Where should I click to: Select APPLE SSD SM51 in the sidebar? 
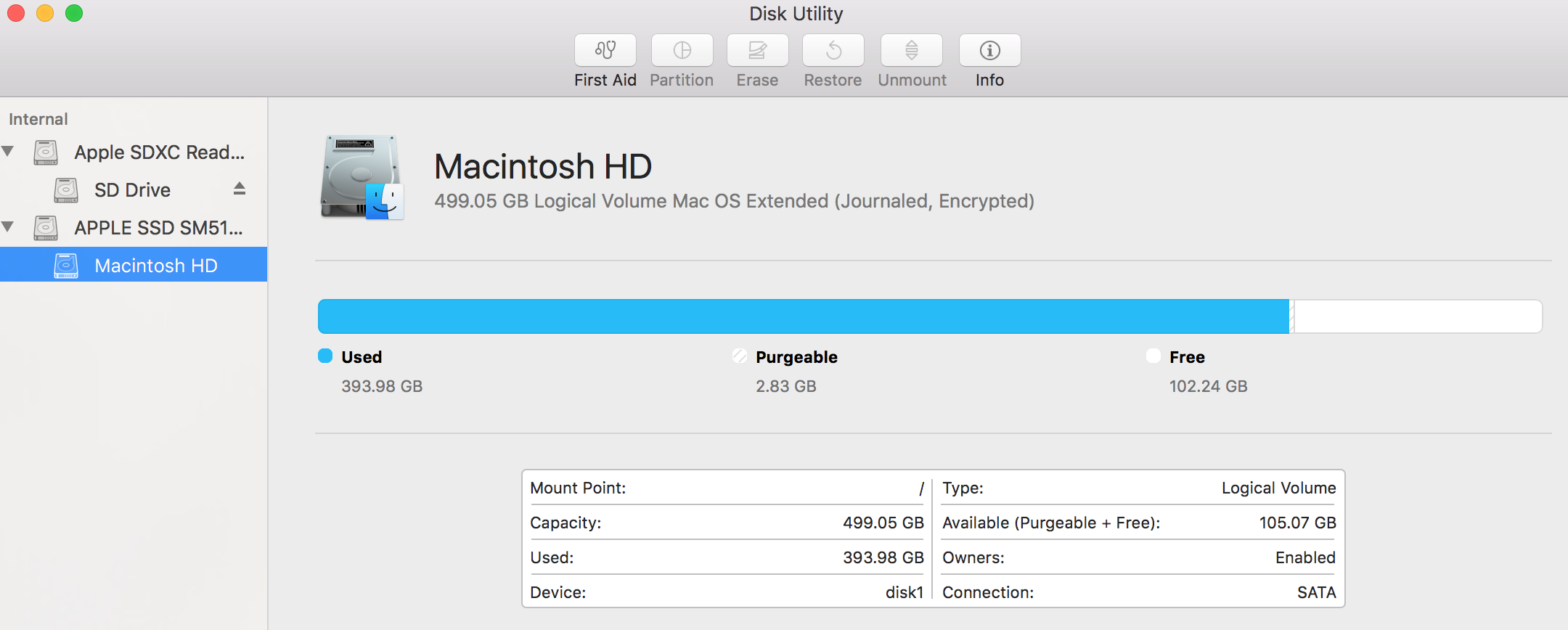134,228
